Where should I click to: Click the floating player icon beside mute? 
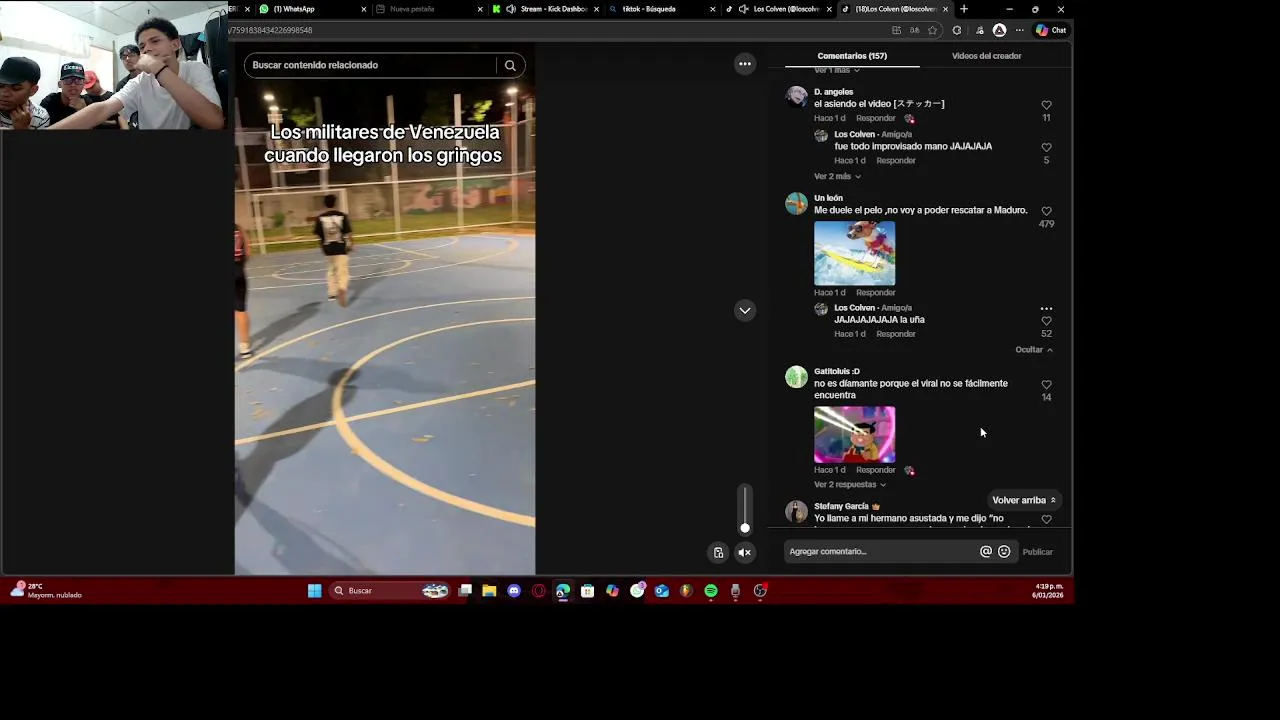pos(718,552)
